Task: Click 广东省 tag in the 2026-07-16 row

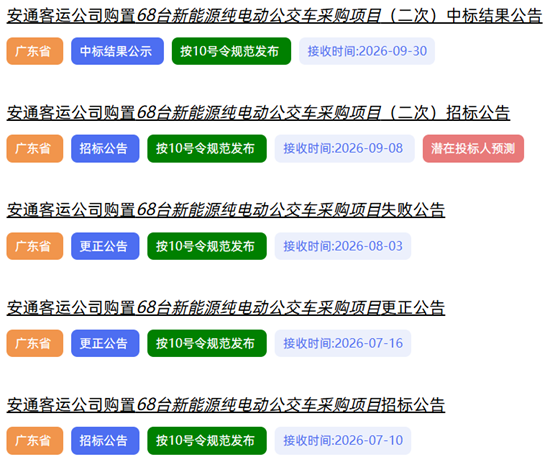Action: (x=35, y=343)
